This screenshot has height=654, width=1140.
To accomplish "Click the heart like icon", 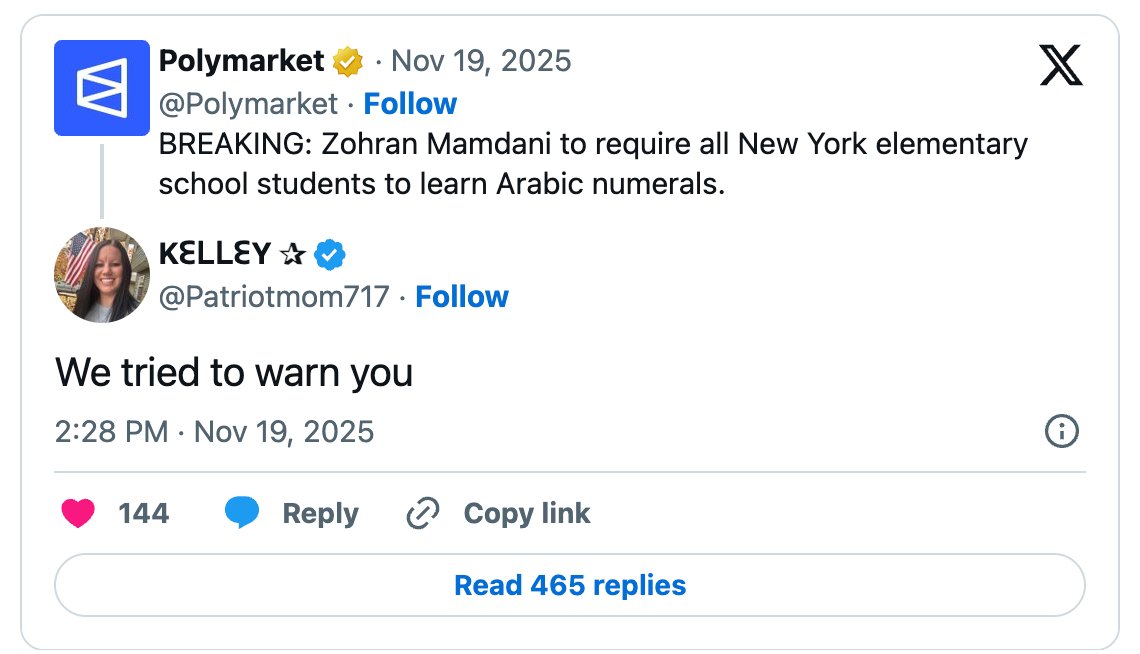I will (78, 514).
